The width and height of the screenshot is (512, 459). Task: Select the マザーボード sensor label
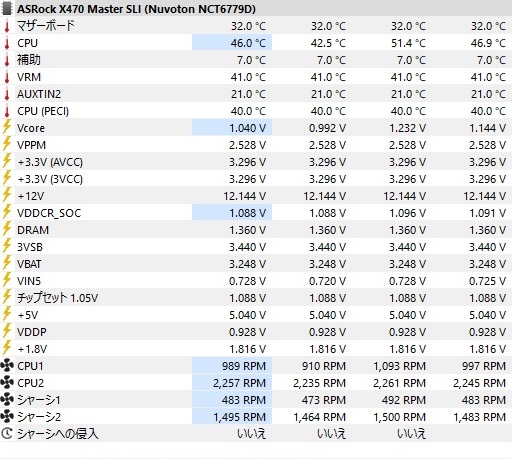tap(46, 26)
